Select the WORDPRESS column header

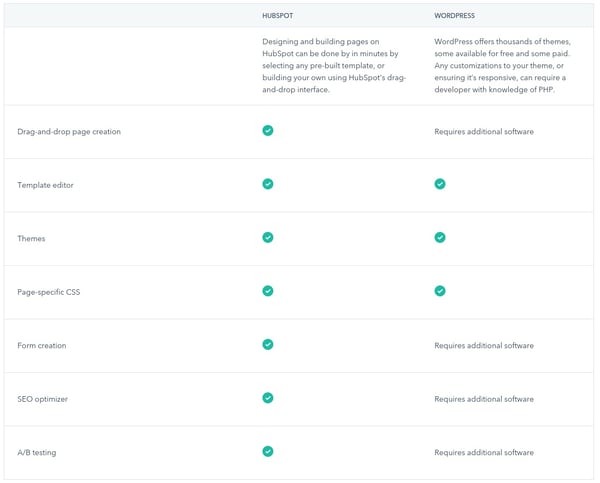pyautogui.click(x=455, y=16)
